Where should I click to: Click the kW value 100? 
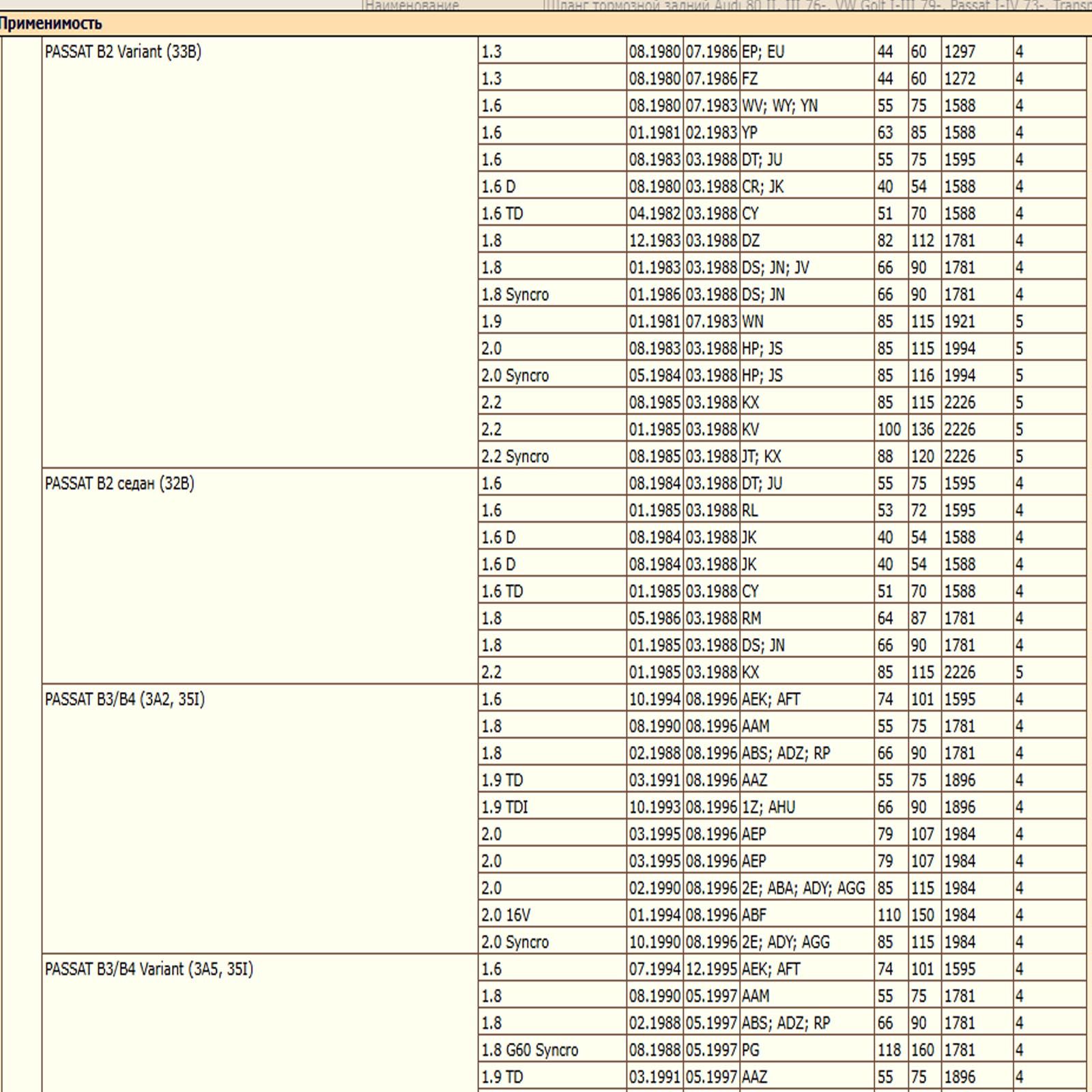click(891, 429)
